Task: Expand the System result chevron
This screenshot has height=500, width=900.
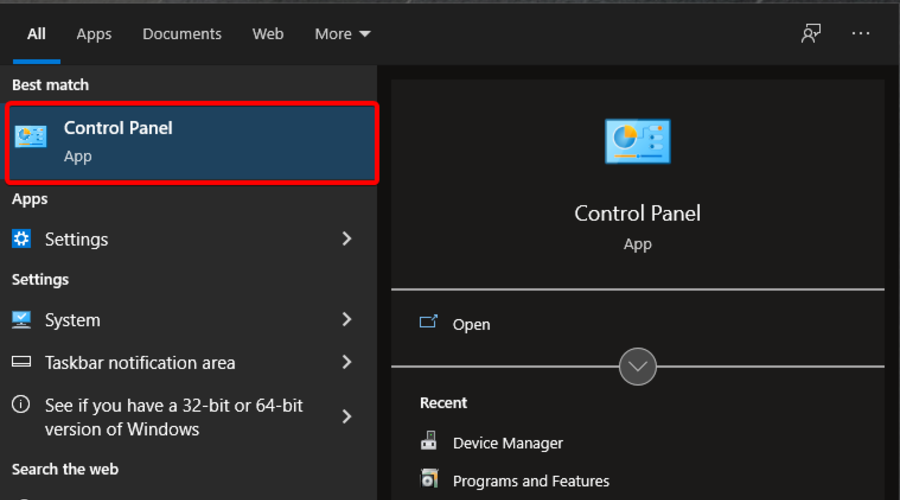Action: point(347,320)
